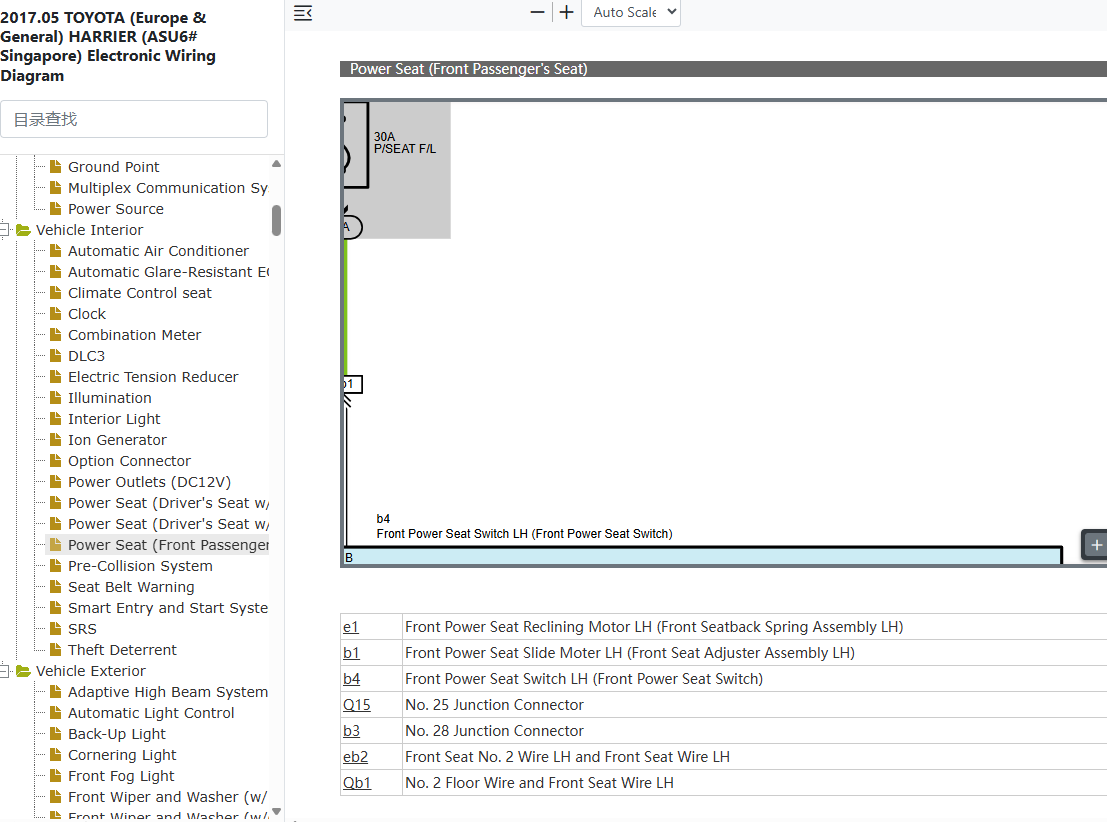Click the Vehicle Interior folder icon

pos(23,230)
